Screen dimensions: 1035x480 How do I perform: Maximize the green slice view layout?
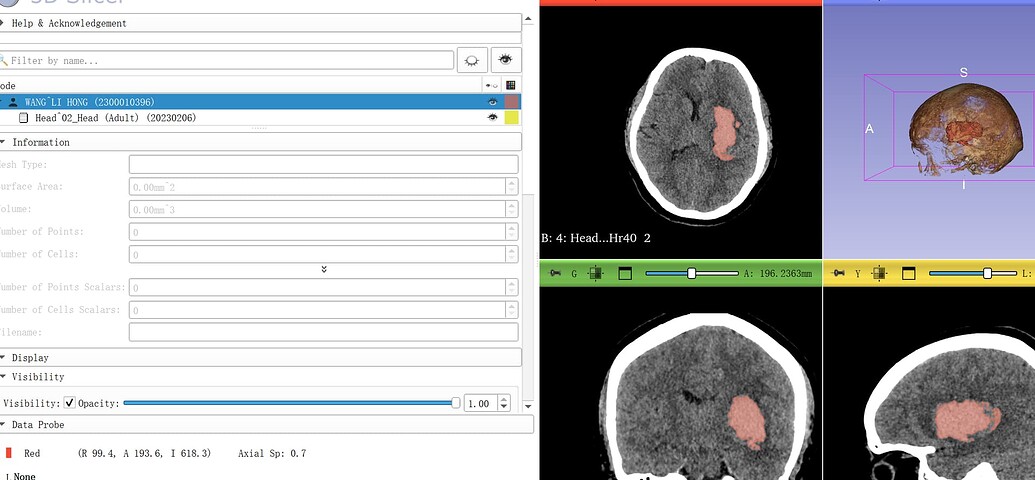point(625,273)
